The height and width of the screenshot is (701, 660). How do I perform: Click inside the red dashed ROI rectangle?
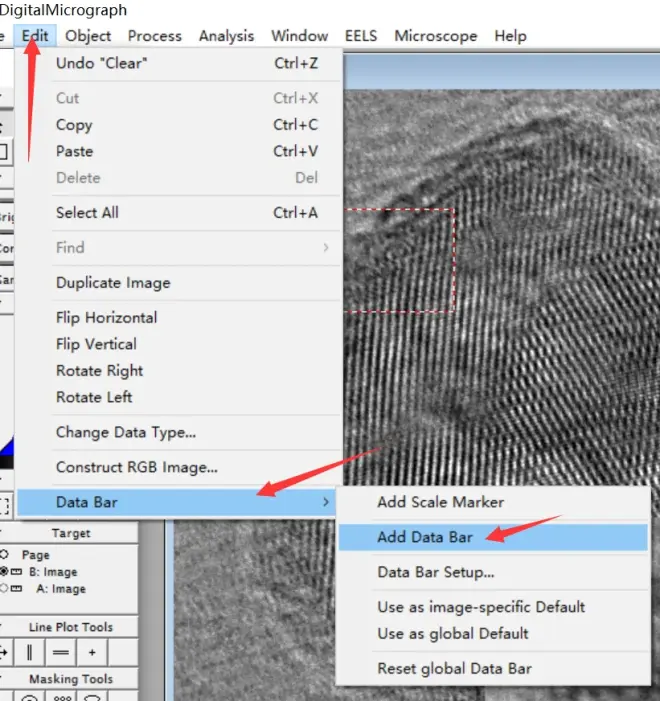[399, 260]
